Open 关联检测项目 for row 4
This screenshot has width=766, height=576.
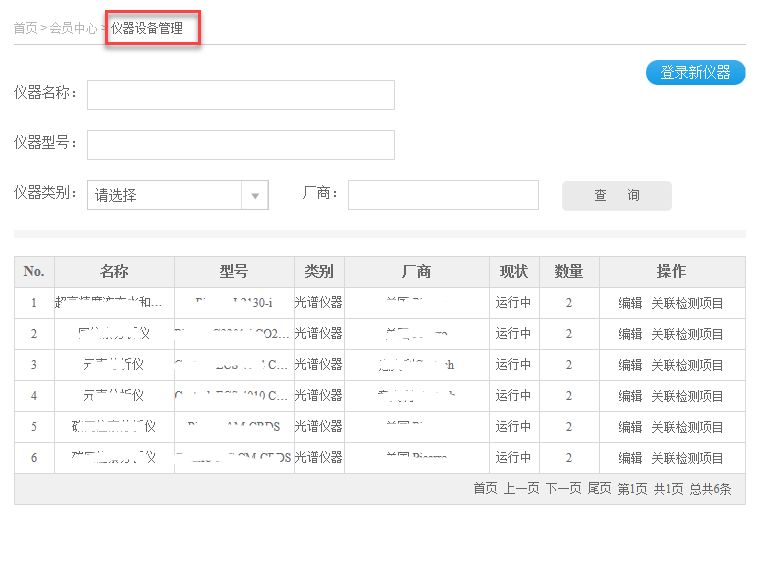[x=687, y=396]
